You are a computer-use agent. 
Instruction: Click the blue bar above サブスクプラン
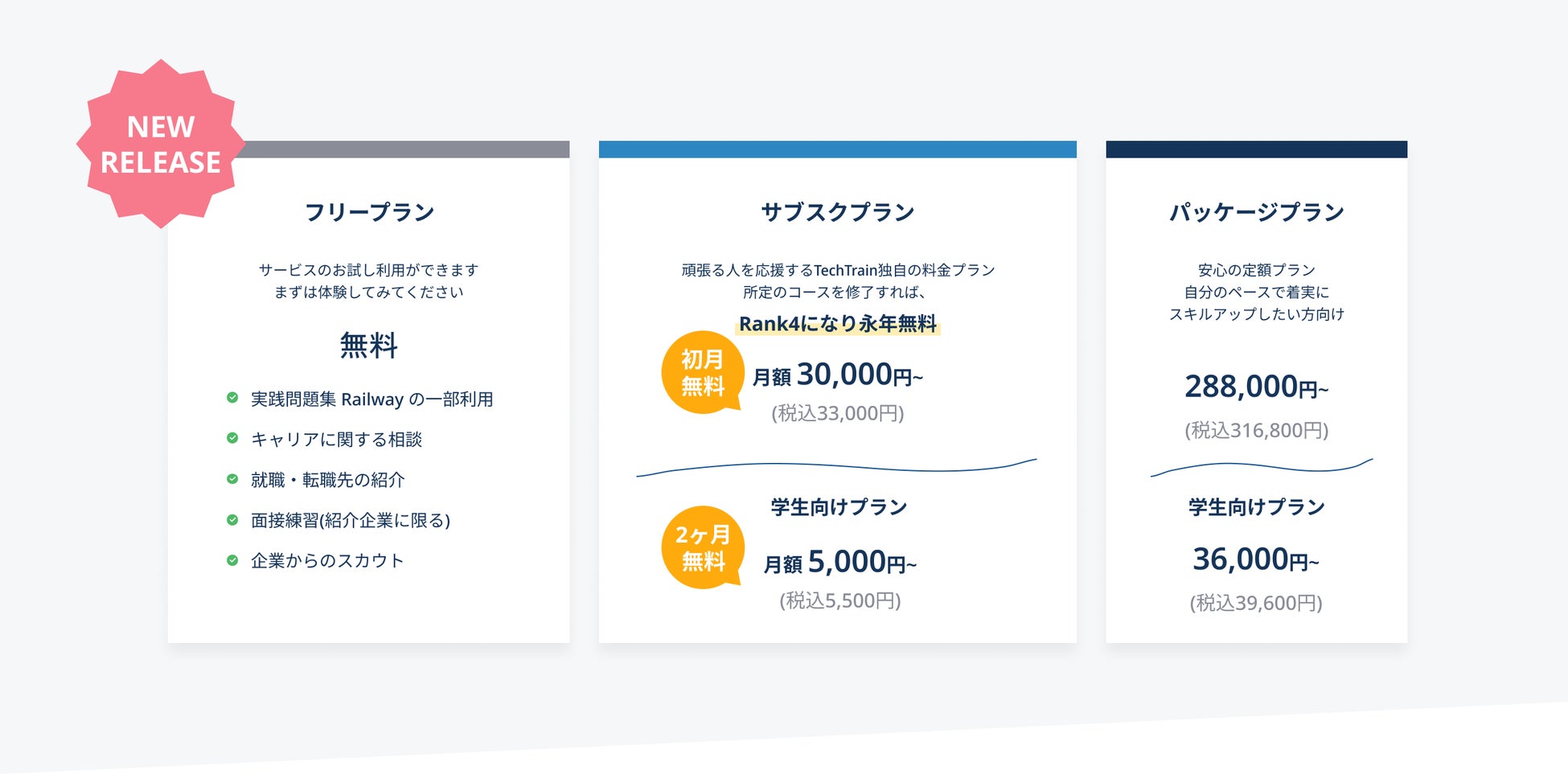pyautogui.click(x=838, y=149)
